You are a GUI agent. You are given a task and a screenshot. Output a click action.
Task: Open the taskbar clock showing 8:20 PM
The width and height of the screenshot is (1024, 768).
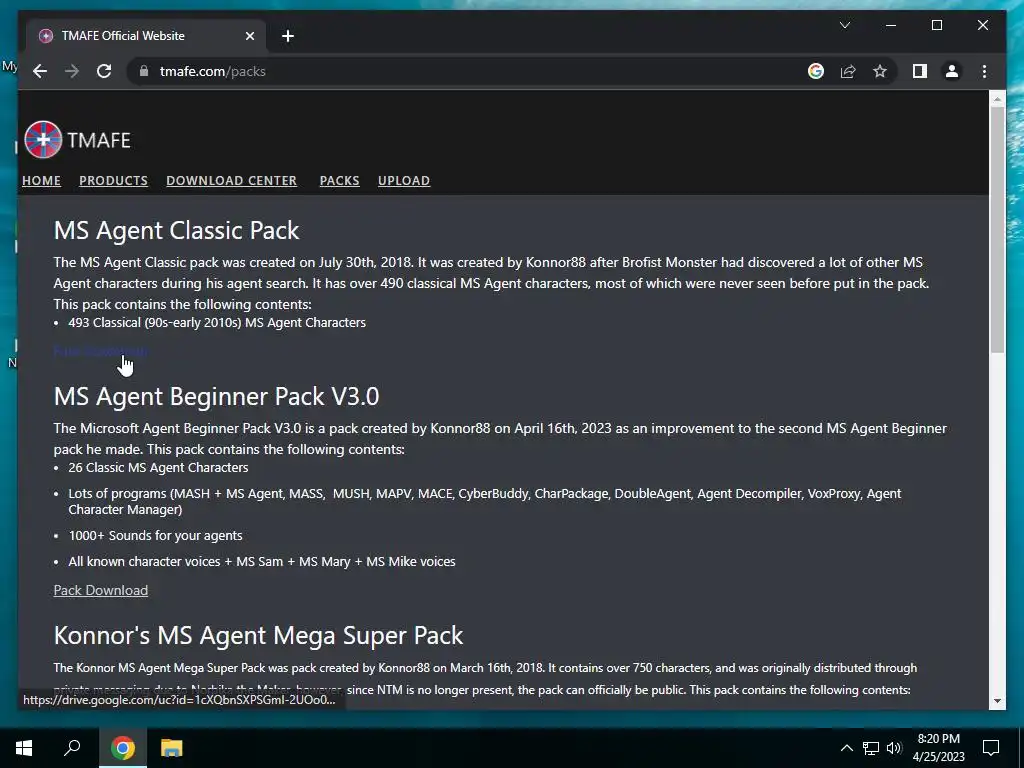tap(938, 748)
